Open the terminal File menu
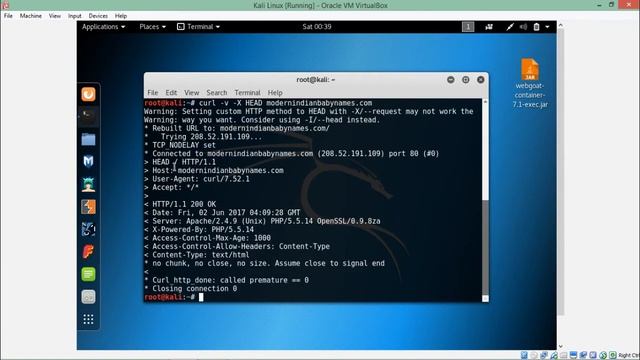The height and width of the screenshot is (360, 640). point(153,93)
